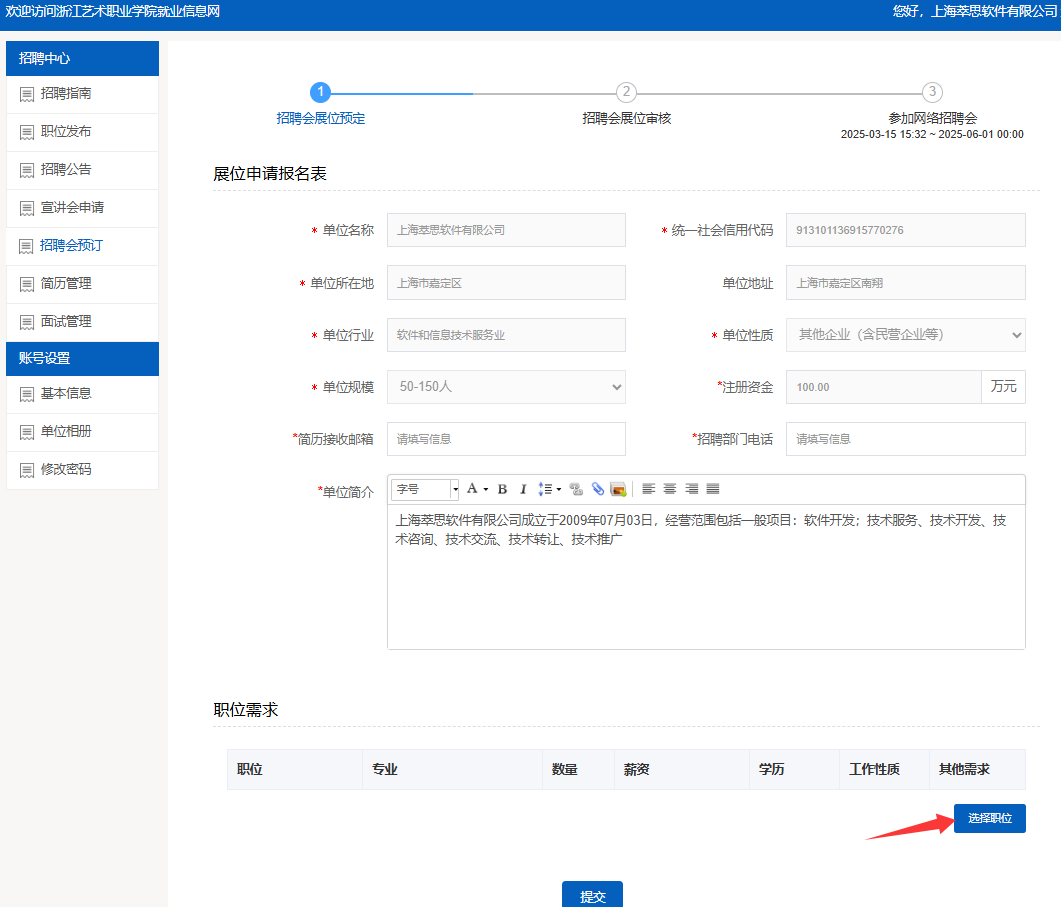Image resolution: width=1061 pixels, height=907 pixels.
Task: Click the attachment paperclip icon
Action: point(597,489)
